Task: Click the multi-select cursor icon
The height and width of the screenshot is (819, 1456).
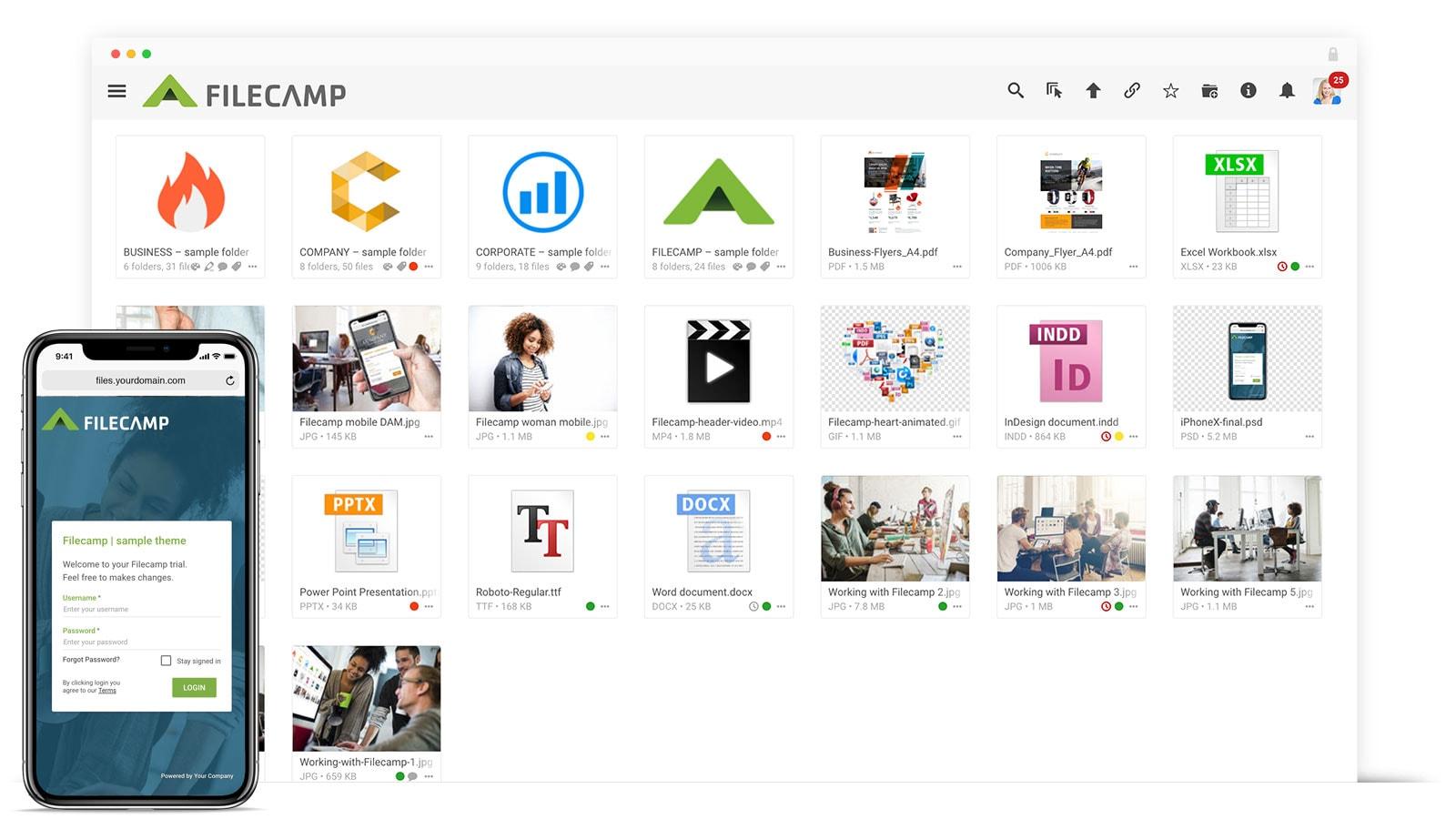Action: pyautogui.click(x=1054, y=90)
